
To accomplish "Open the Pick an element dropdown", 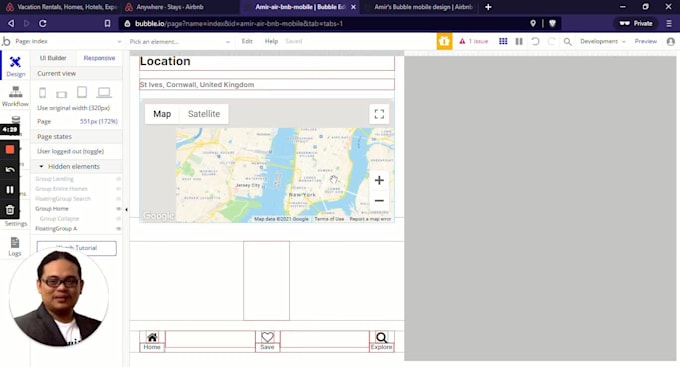I will point(180,42).
